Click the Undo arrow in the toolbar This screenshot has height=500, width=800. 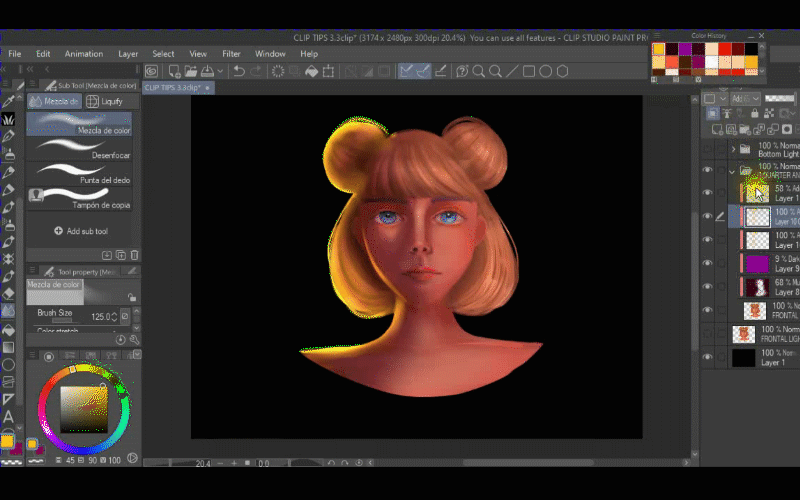(238, 71)
